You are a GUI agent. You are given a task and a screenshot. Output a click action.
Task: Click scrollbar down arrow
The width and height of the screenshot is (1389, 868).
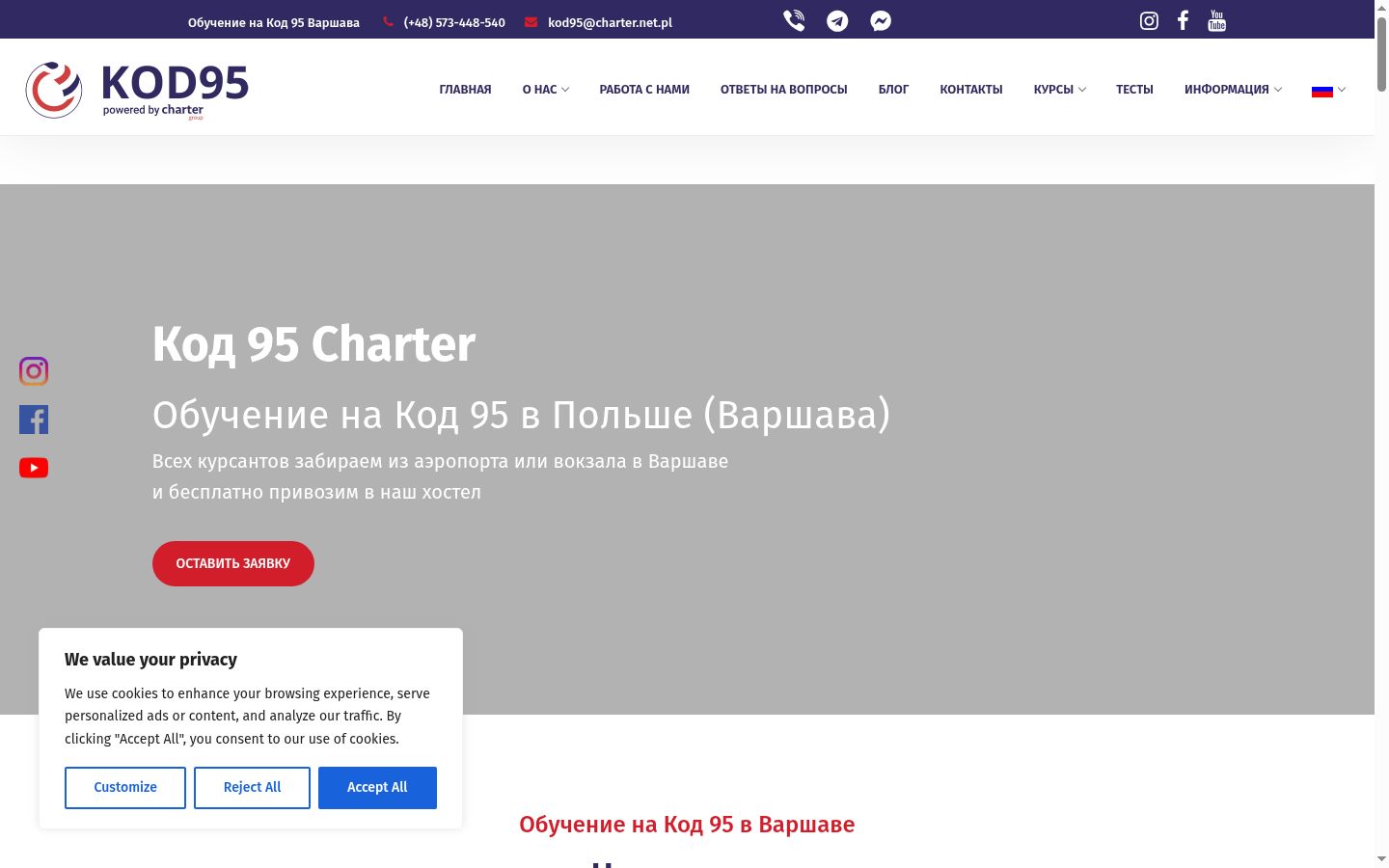tap(1381, 858)
